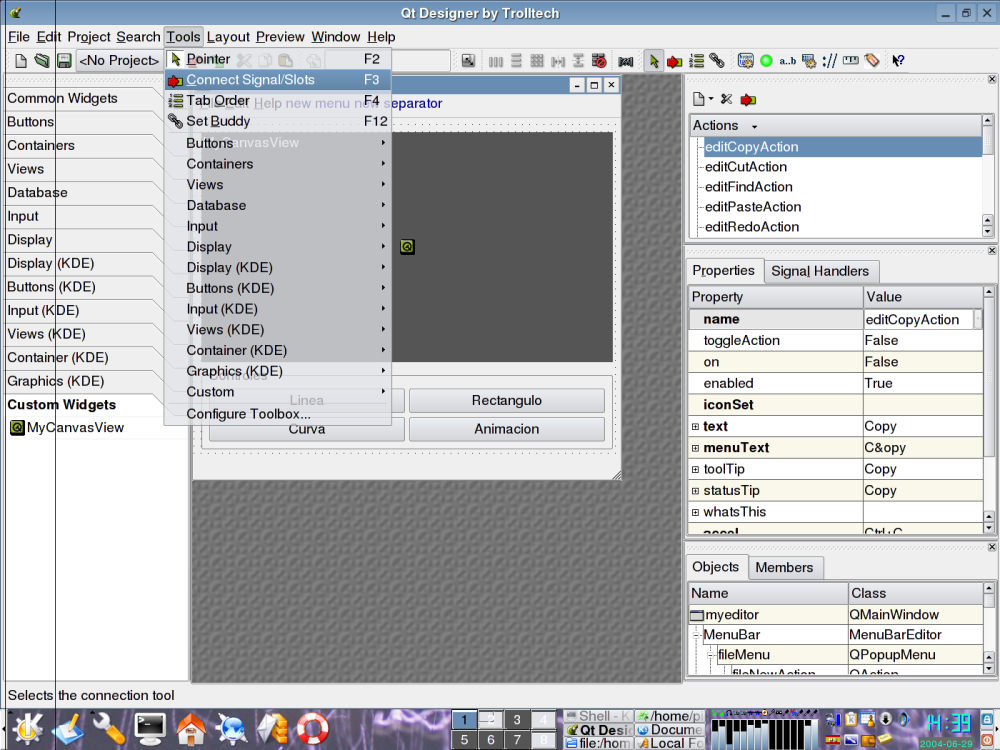1000x750 pixels.
Task: Switch to the Objects tab
Action: 716,567
